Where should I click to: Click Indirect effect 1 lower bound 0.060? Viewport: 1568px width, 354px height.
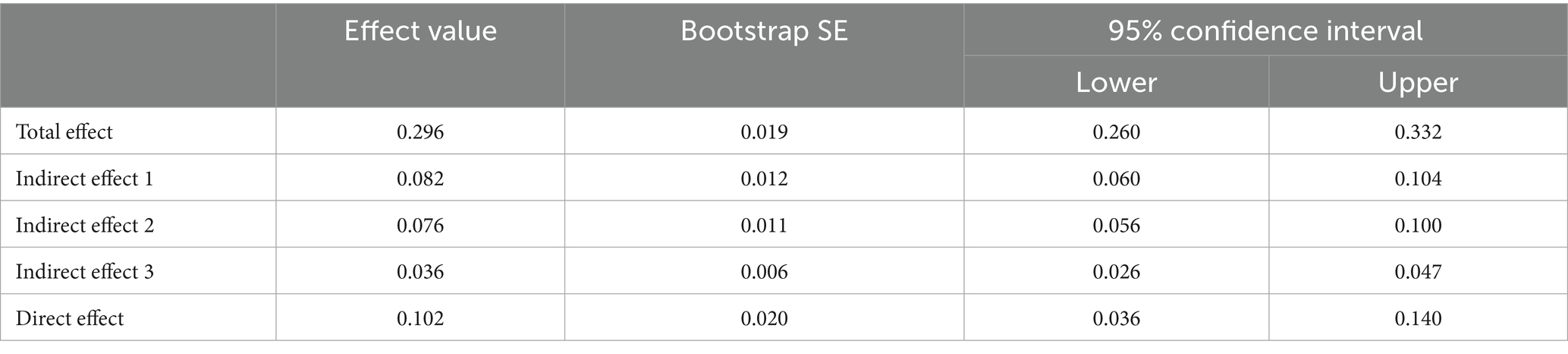pyautogui.click(x=1116, y=179)
